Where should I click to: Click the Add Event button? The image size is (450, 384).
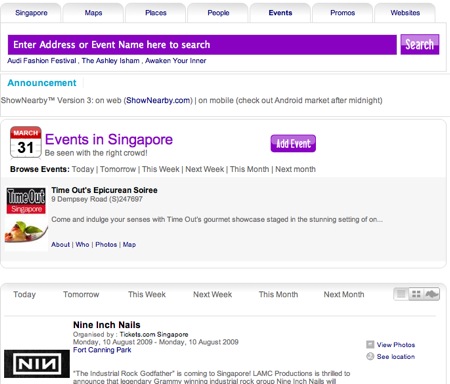(293, 143)
